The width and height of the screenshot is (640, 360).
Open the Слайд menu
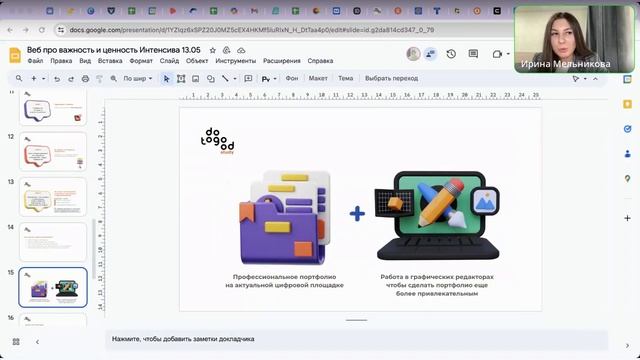pos(169,61)
